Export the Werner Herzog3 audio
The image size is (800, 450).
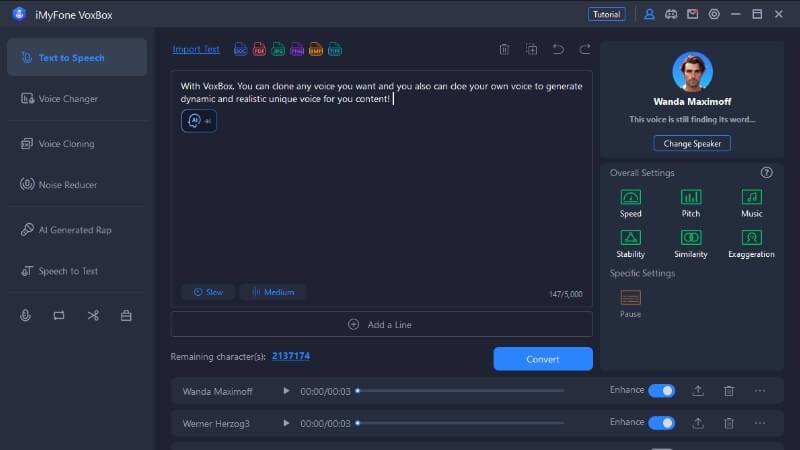[698, 423]
